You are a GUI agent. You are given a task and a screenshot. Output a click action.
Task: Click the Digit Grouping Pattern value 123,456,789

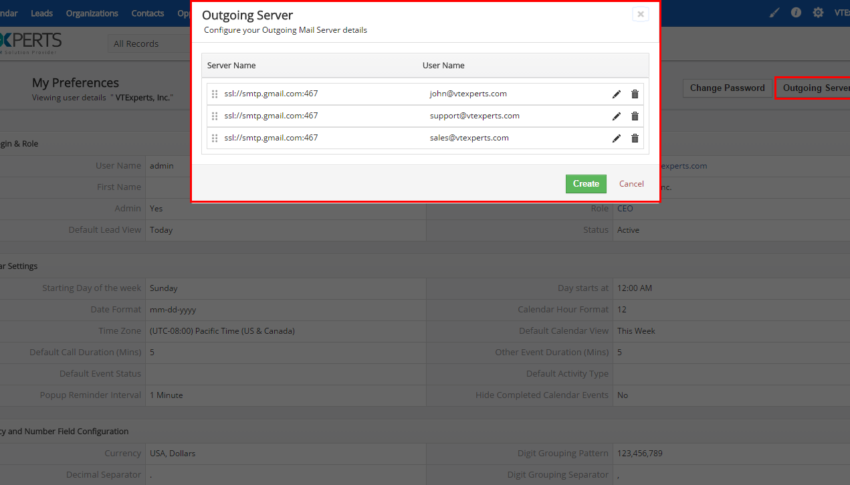(x=640, y=454)
